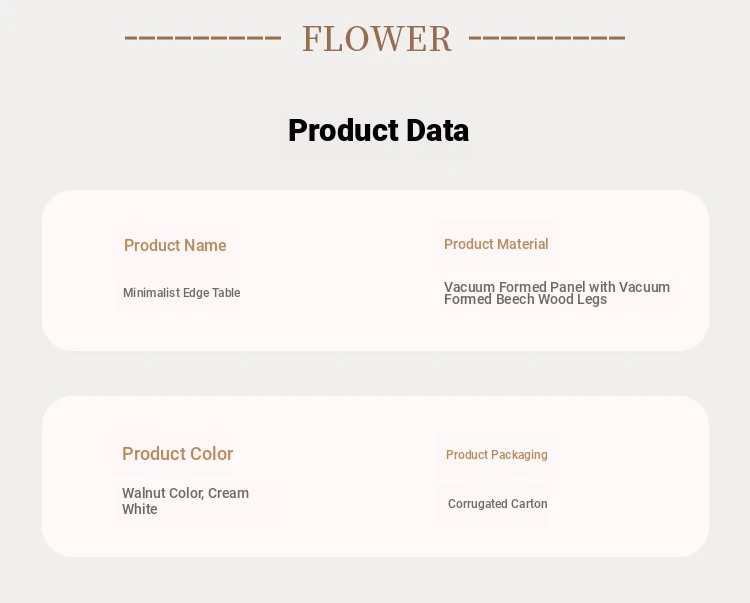This screenshot has height=603, width=750.
Task: Click the dashed line left of FLOWER
Action: pyautogui.click(x=203, y=39)
